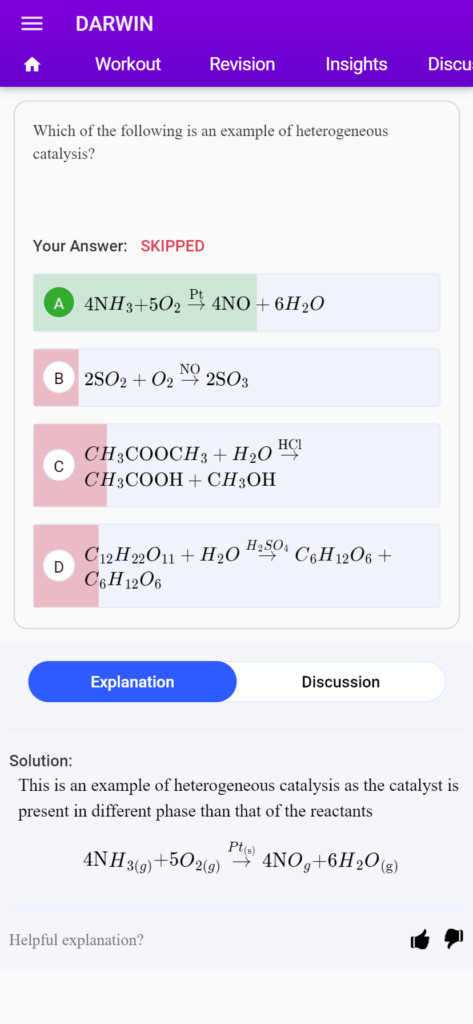Select option C circle badge
473x1024 pixels.
point(59,466)
